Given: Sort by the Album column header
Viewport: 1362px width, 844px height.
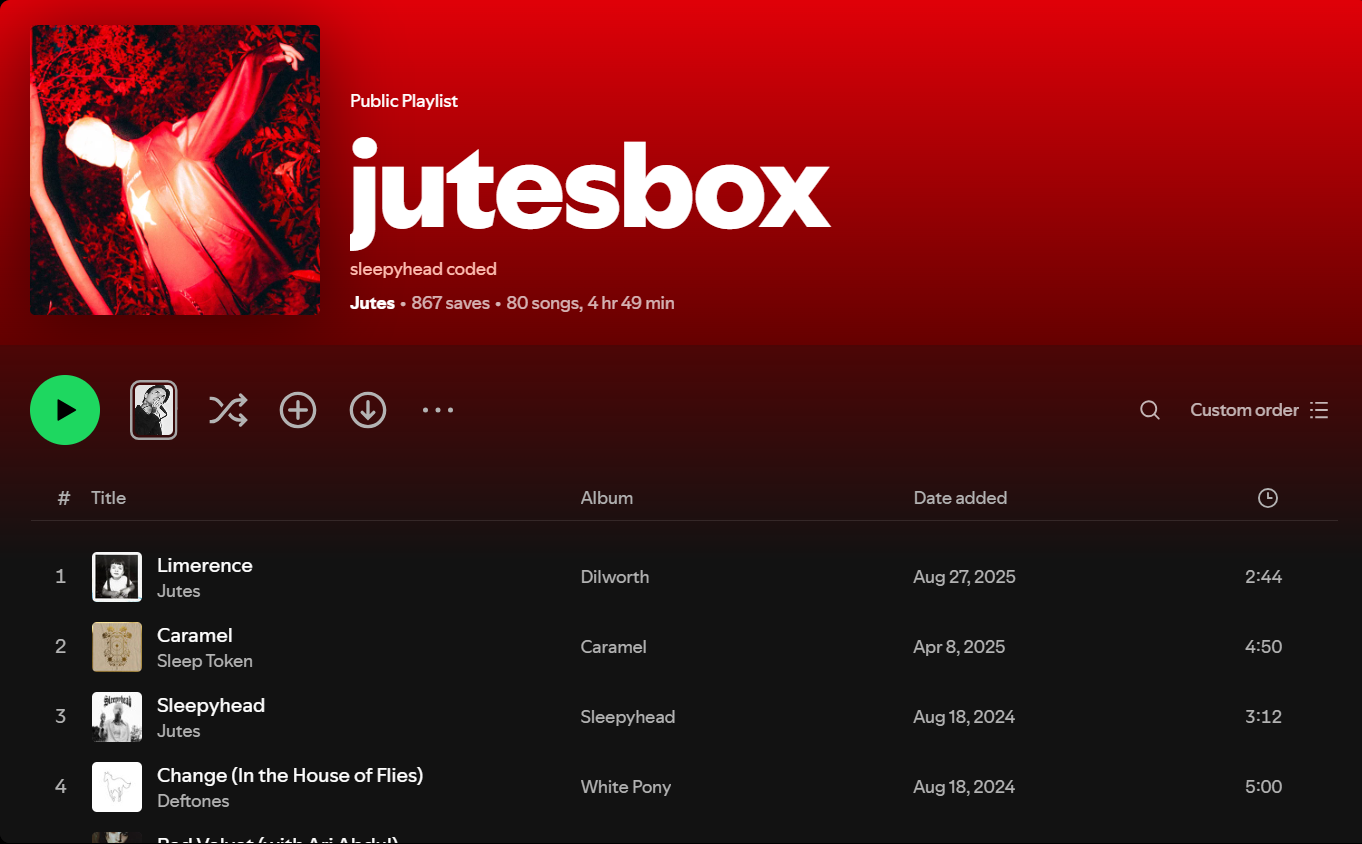Looking at the screenshot, I should click(606, 498).
